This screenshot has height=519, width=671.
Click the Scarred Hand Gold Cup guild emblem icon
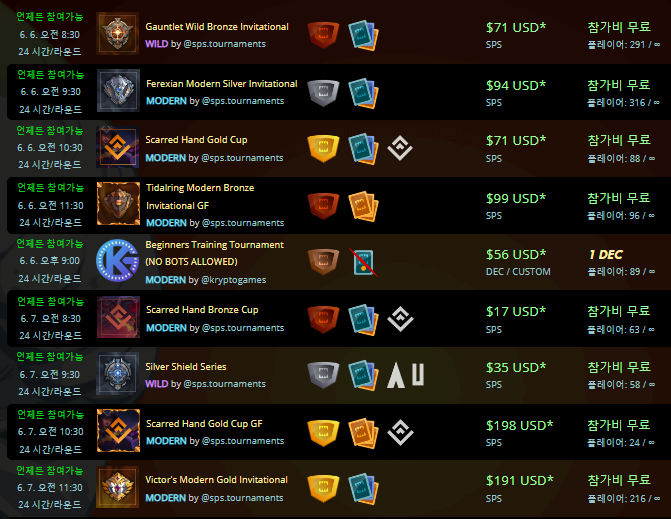[x=400, y=148]
